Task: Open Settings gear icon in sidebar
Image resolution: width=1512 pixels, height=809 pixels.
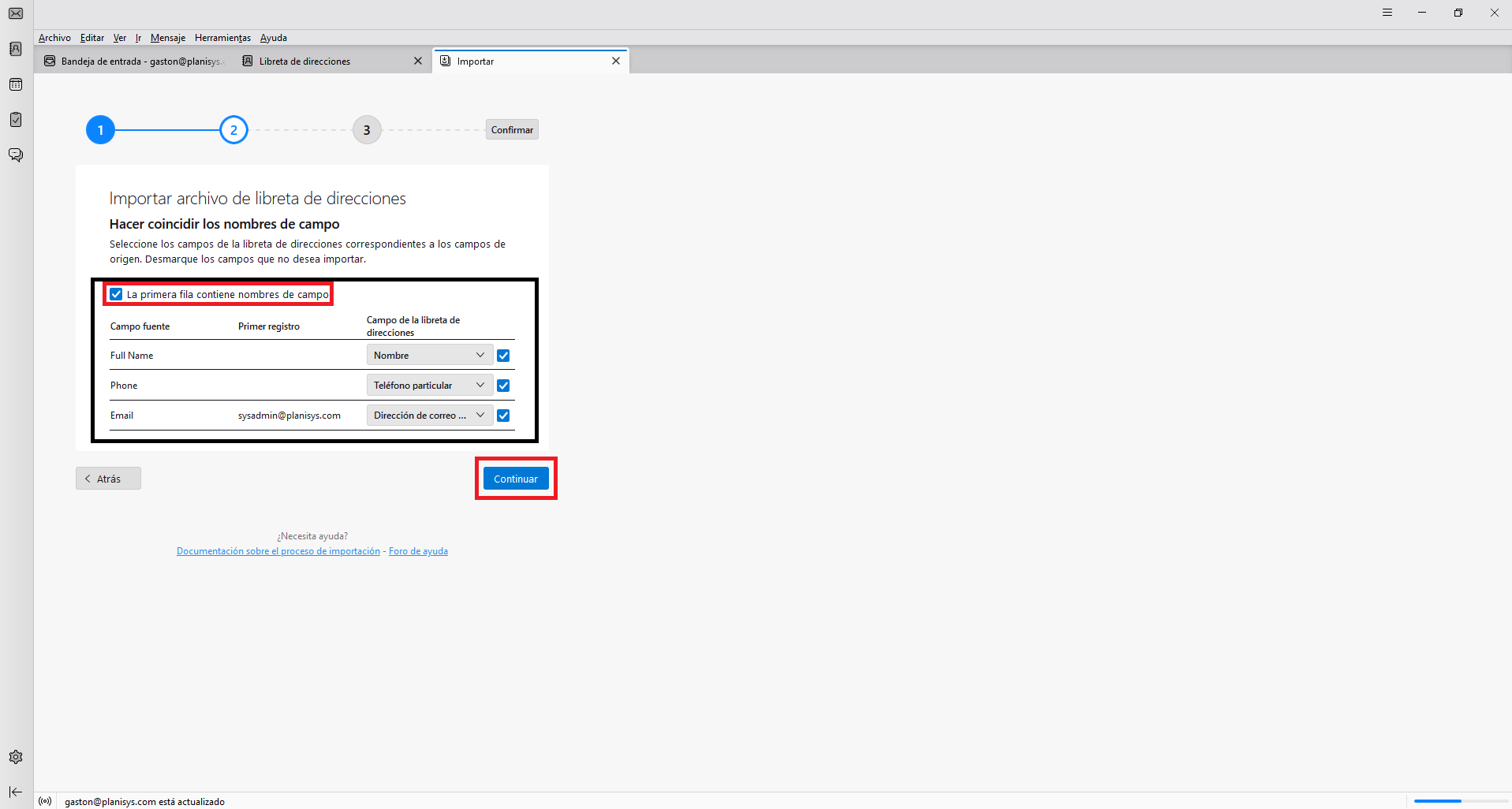Action: [16, 757]
